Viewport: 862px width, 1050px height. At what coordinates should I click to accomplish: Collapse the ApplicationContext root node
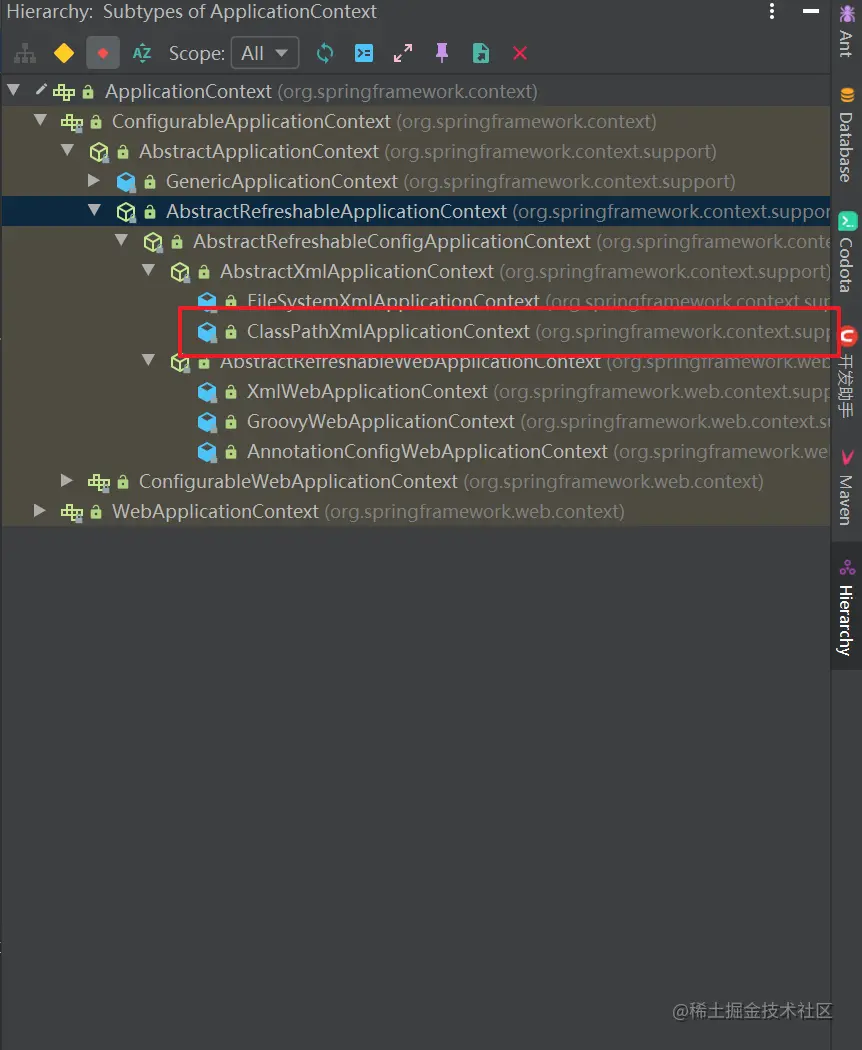point(13,90)
